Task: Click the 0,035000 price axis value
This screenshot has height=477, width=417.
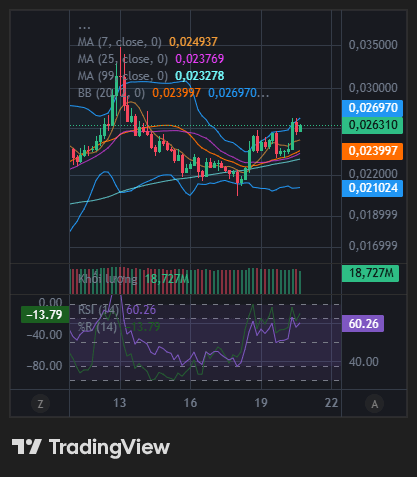Action: [373, 45]
